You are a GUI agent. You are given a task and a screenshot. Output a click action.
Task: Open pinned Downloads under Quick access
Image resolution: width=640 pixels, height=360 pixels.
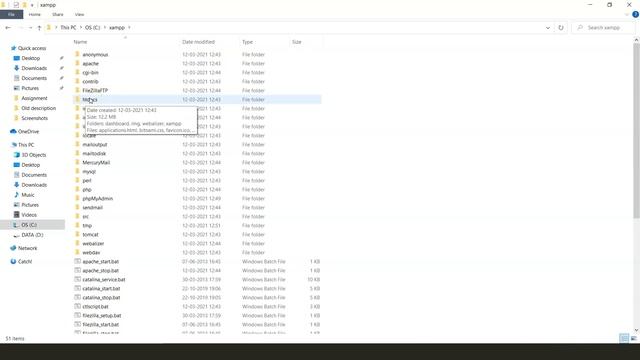[34, 68]
